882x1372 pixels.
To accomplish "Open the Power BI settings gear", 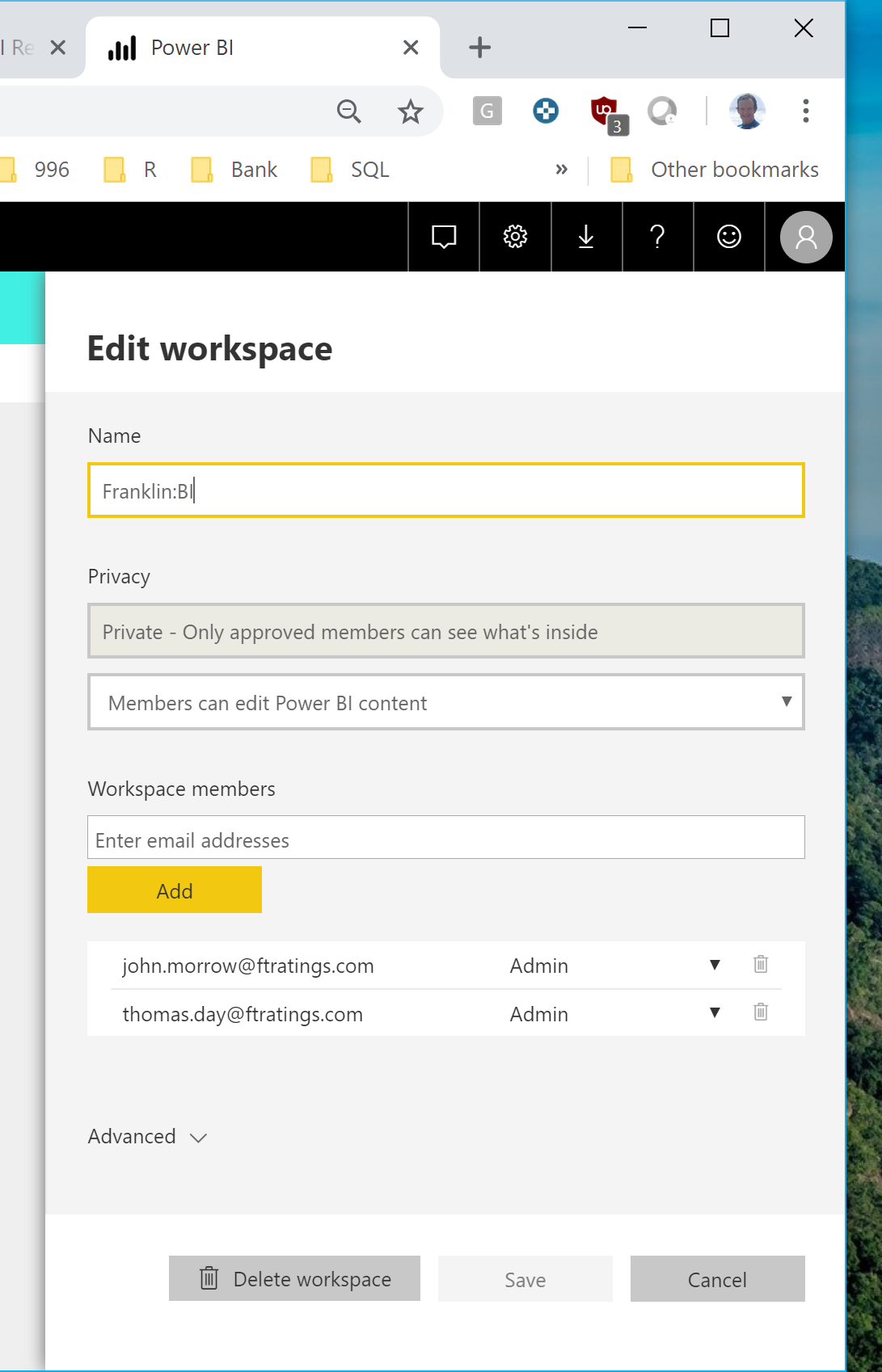I will pyautogui.click(x=515, y=237).
